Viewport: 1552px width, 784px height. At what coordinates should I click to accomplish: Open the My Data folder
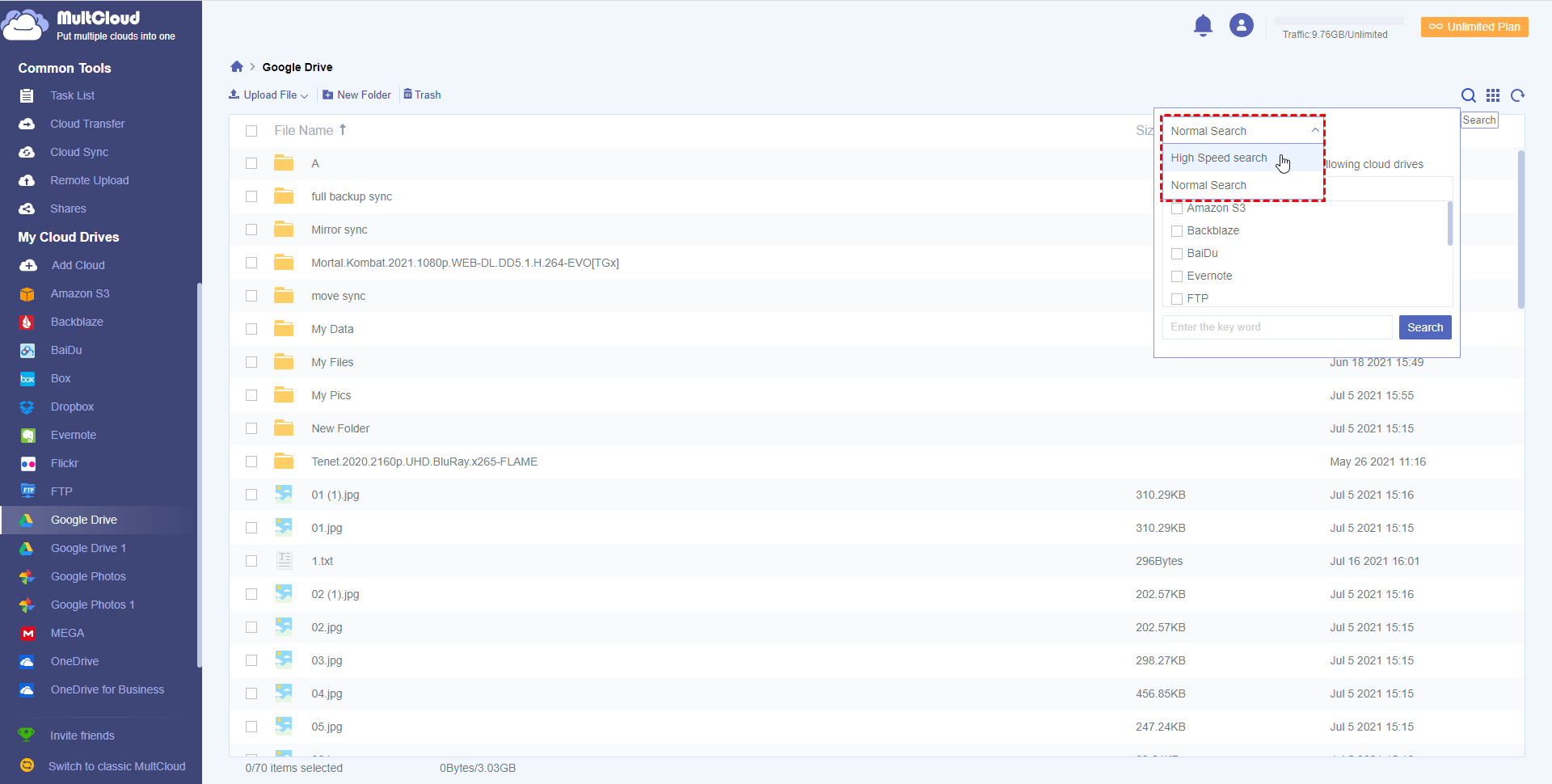pyautogui.click(x=332, y=329)
